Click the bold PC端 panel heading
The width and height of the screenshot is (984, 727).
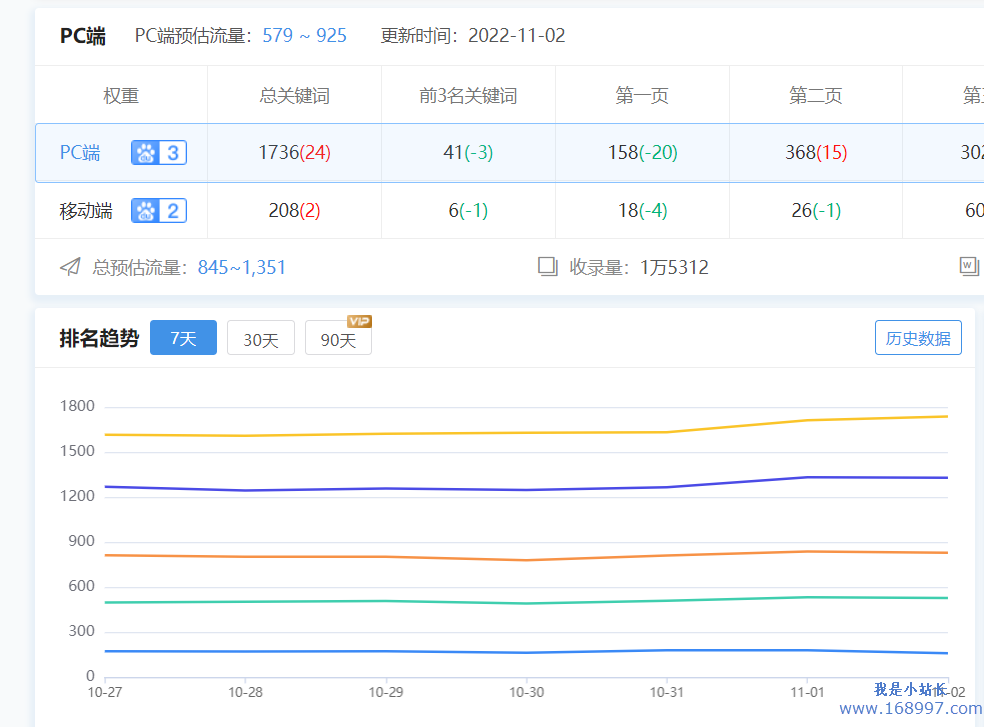tap(83, 36)
